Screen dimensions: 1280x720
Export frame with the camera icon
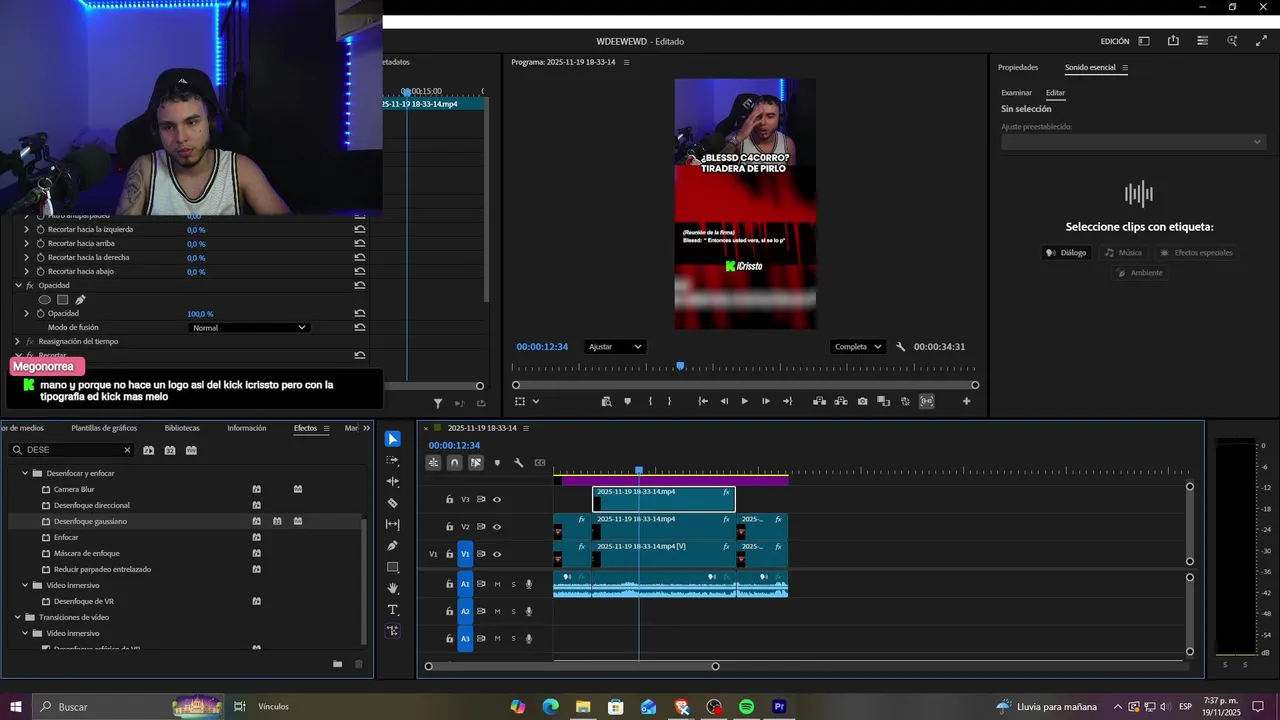click(x=862, y=401)
